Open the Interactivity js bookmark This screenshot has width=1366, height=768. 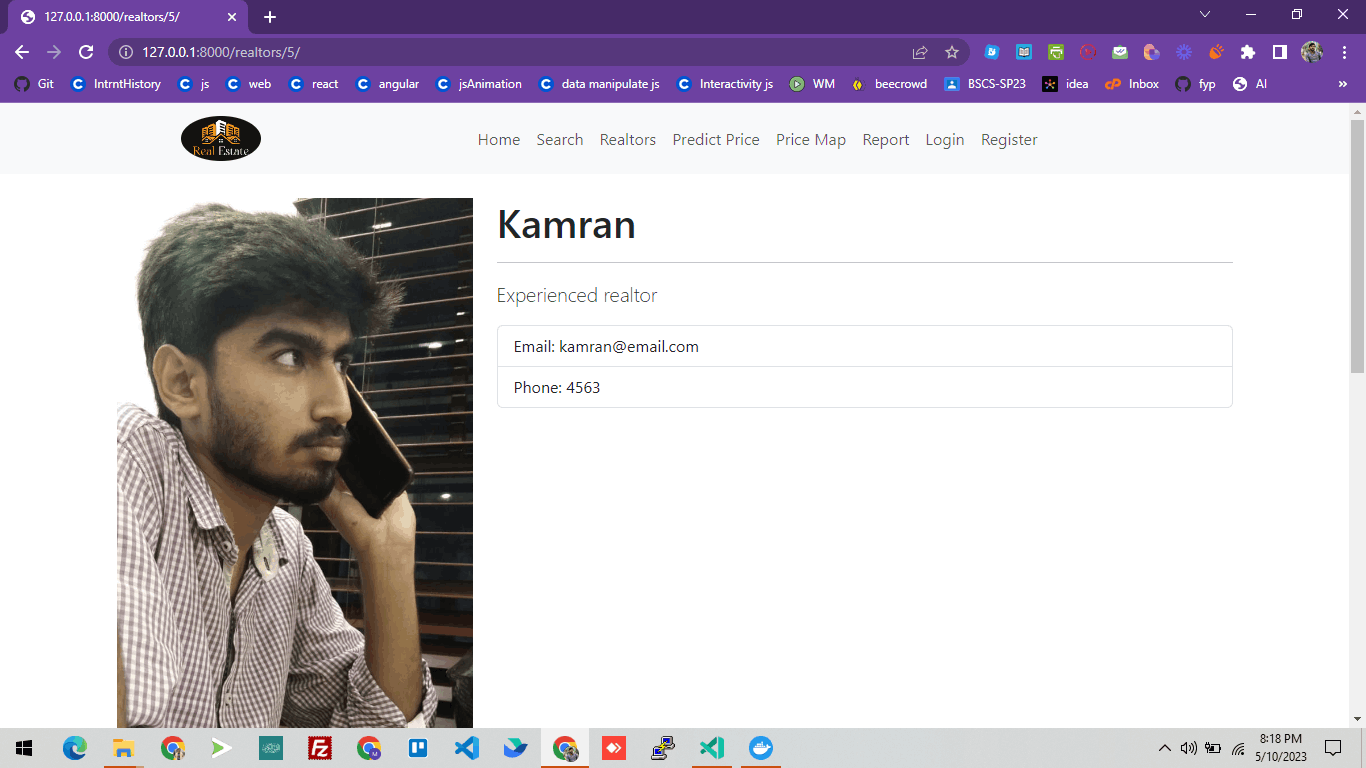click(x=725, y=84)
